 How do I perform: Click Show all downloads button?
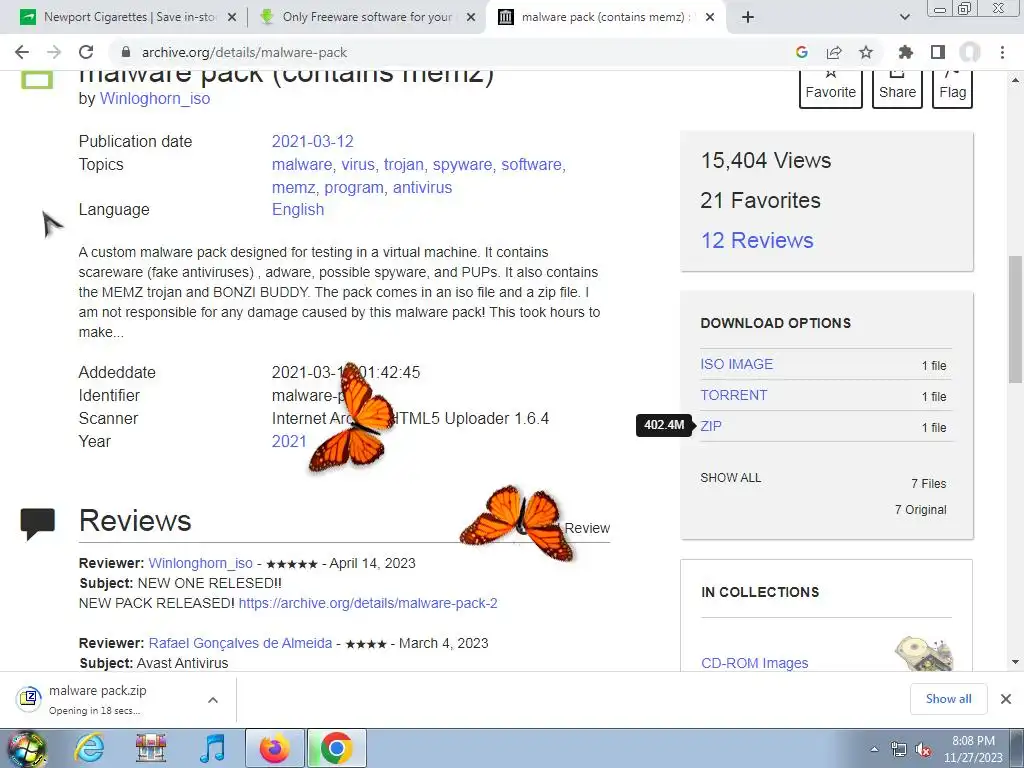click(948, 699)
